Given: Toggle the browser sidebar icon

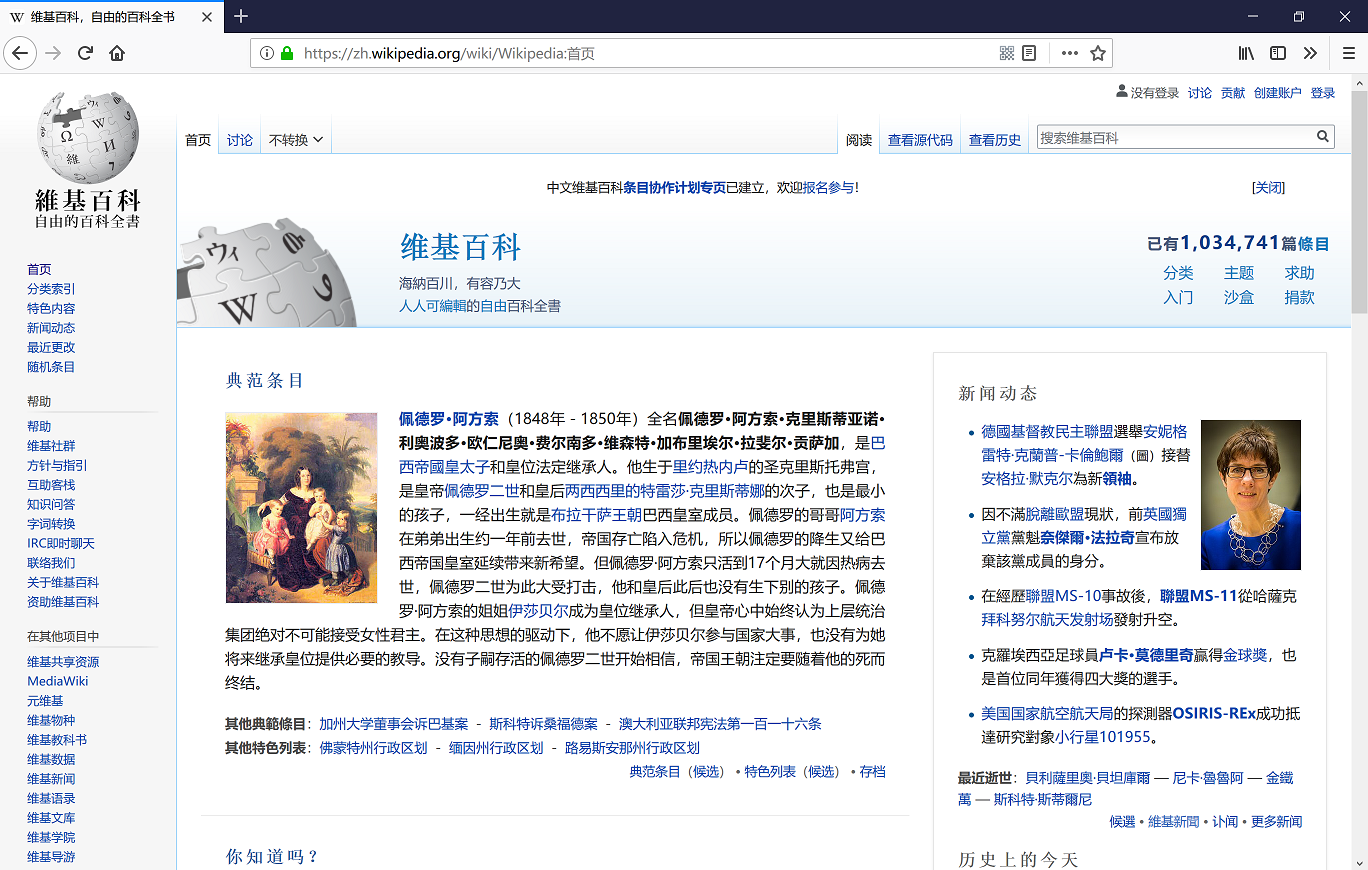Looking at the screenshot, I should point(1278,53).
